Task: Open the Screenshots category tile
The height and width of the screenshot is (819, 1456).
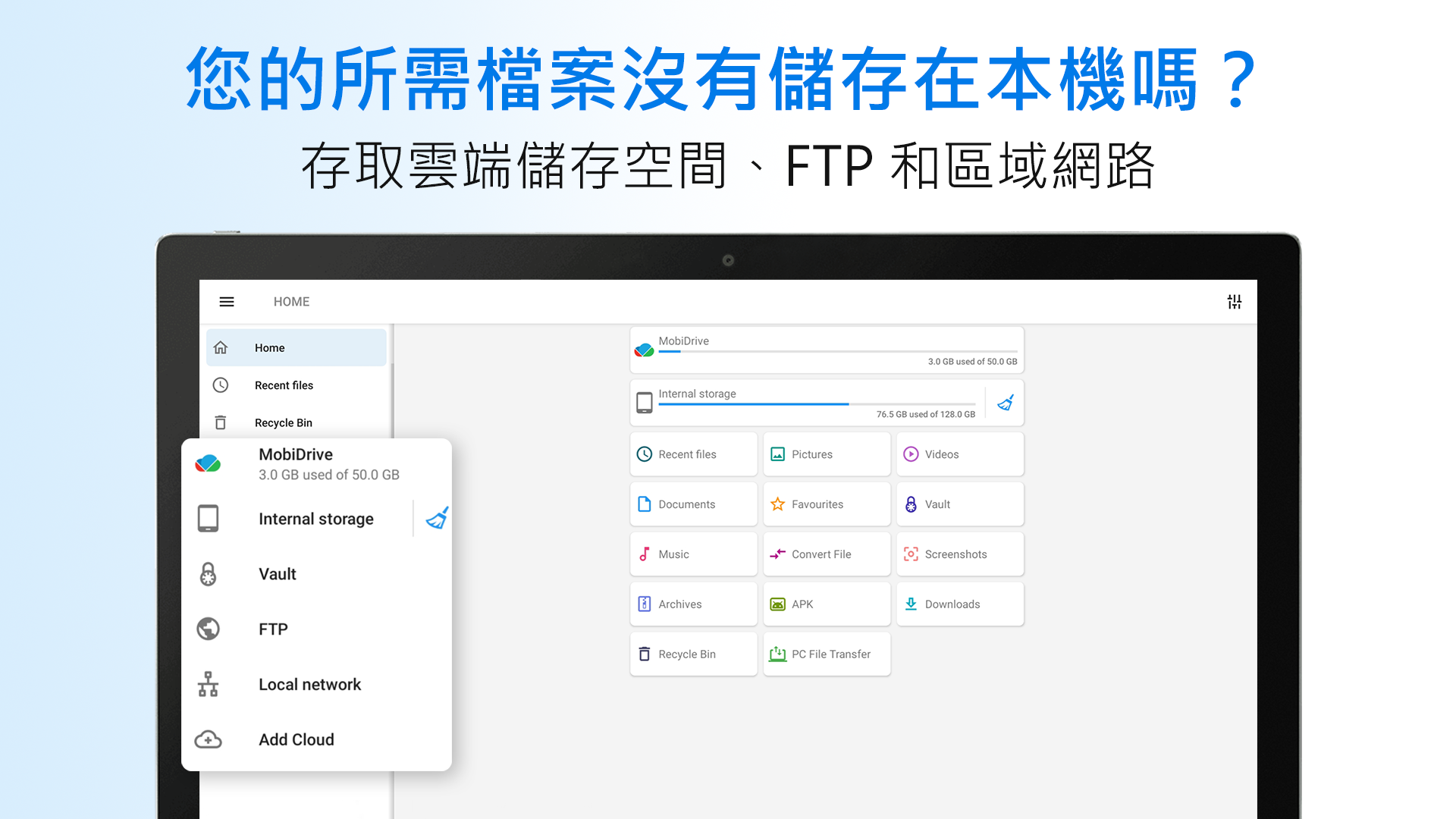Action: (x=959, y=554)
